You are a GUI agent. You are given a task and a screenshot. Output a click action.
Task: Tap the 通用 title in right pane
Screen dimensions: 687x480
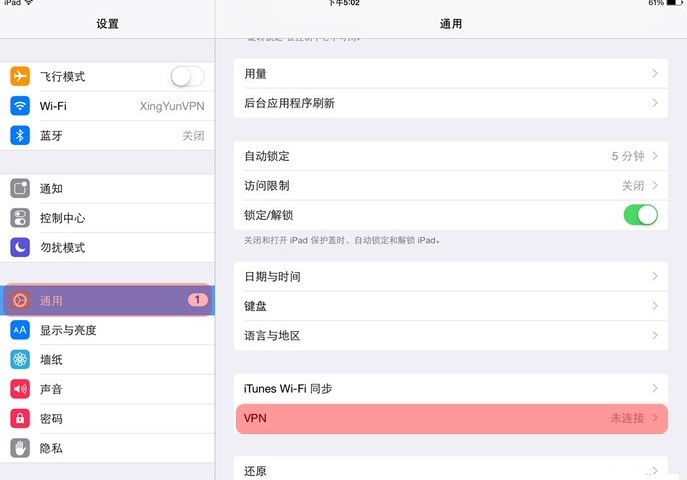click(x=451, y=24)
